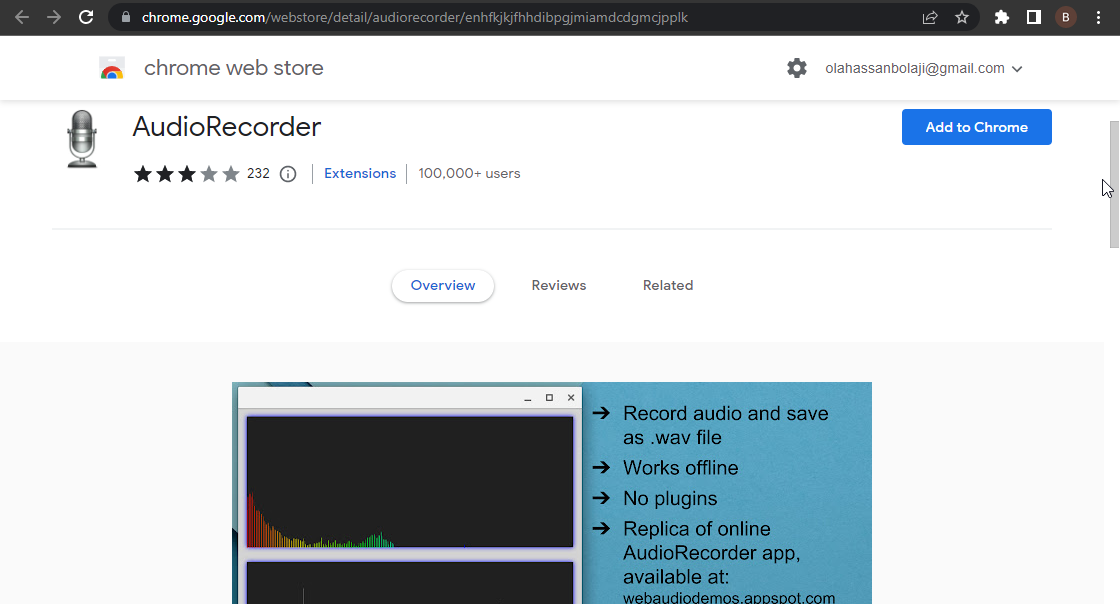The image size is (1120, 604).
Task: View site information lock icon
Action: click(x=126, y=17)
